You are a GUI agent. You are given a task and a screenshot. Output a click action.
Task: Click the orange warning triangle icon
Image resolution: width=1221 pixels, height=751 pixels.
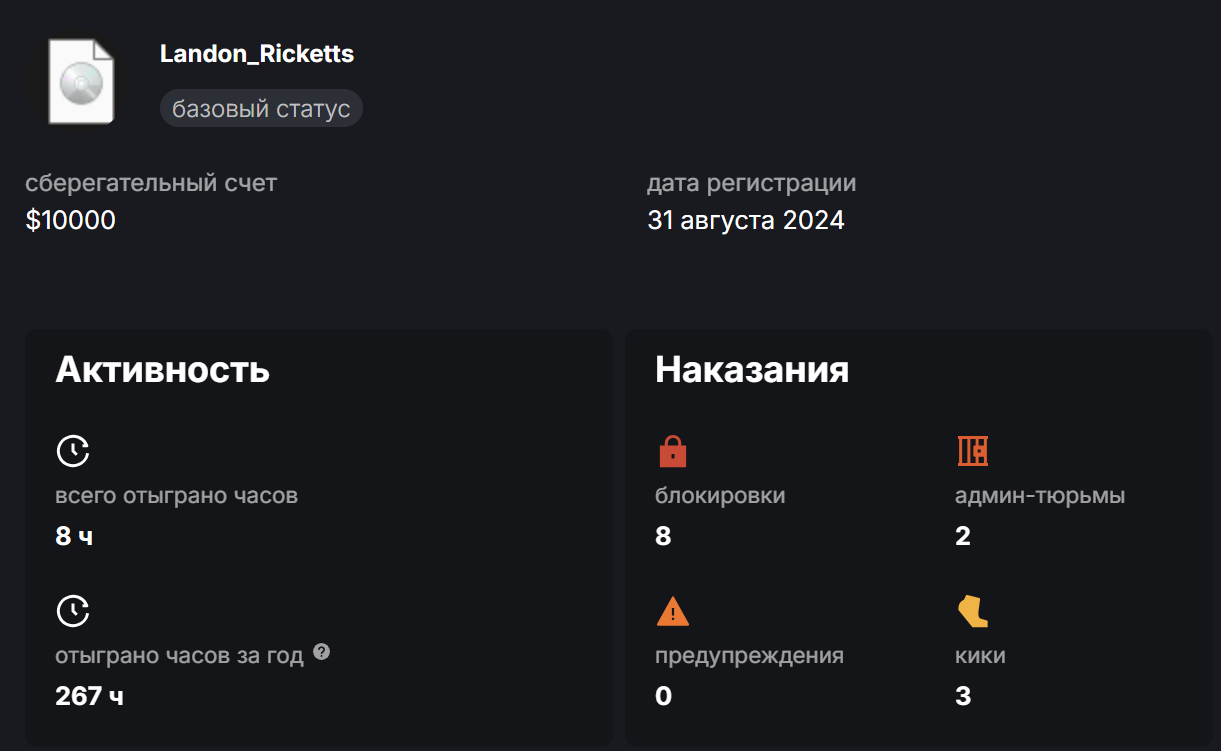click(673, 611)
